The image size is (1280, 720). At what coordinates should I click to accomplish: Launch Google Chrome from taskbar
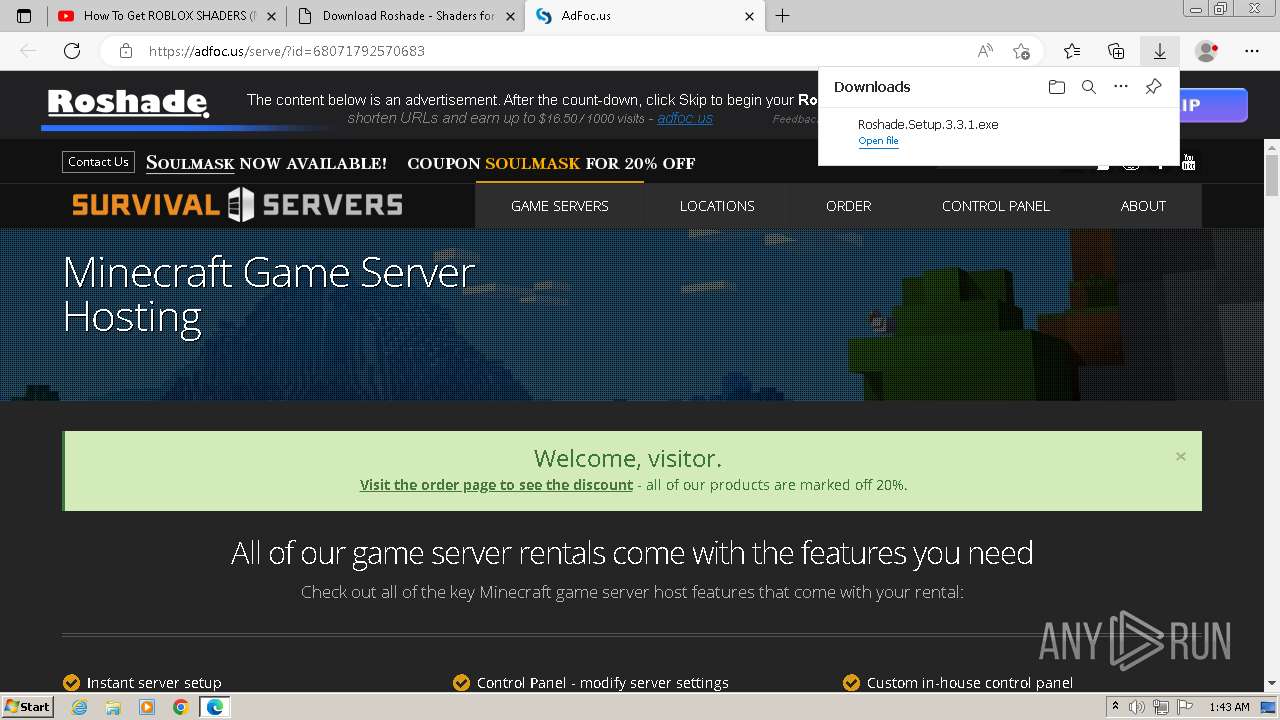(181, 707)
